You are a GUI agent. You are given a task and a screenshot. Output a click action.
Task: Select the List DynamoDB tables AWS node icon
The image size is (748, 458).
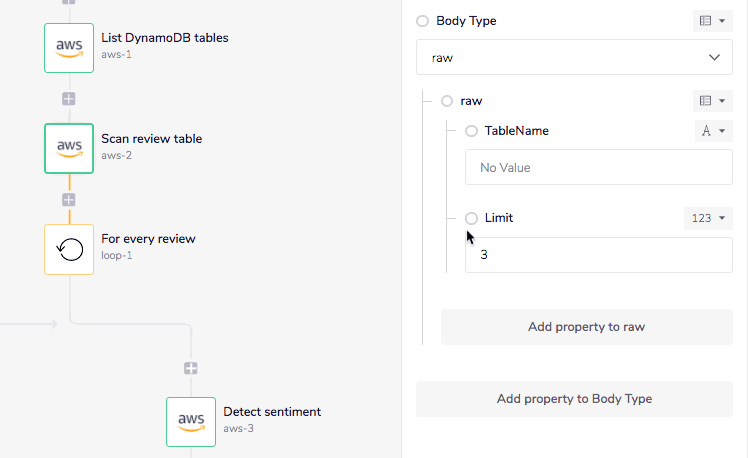(69, 47)
